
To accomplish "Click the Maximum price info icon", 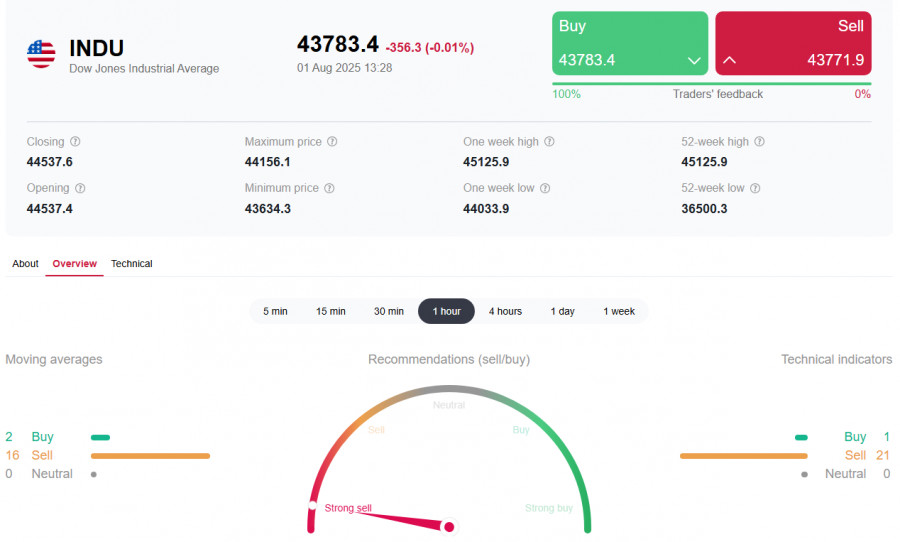I will pyautogui.click(x=332, y=141).
